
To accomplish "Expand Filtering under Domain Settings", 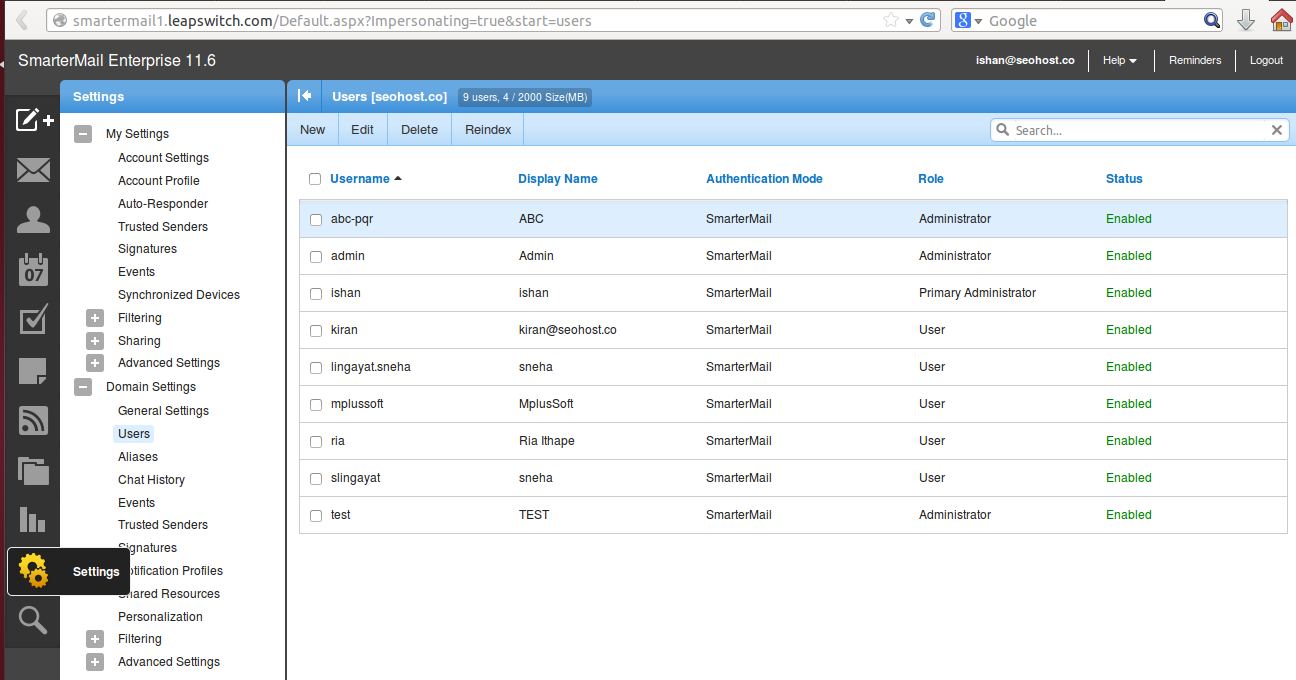I will click(95, 639).
